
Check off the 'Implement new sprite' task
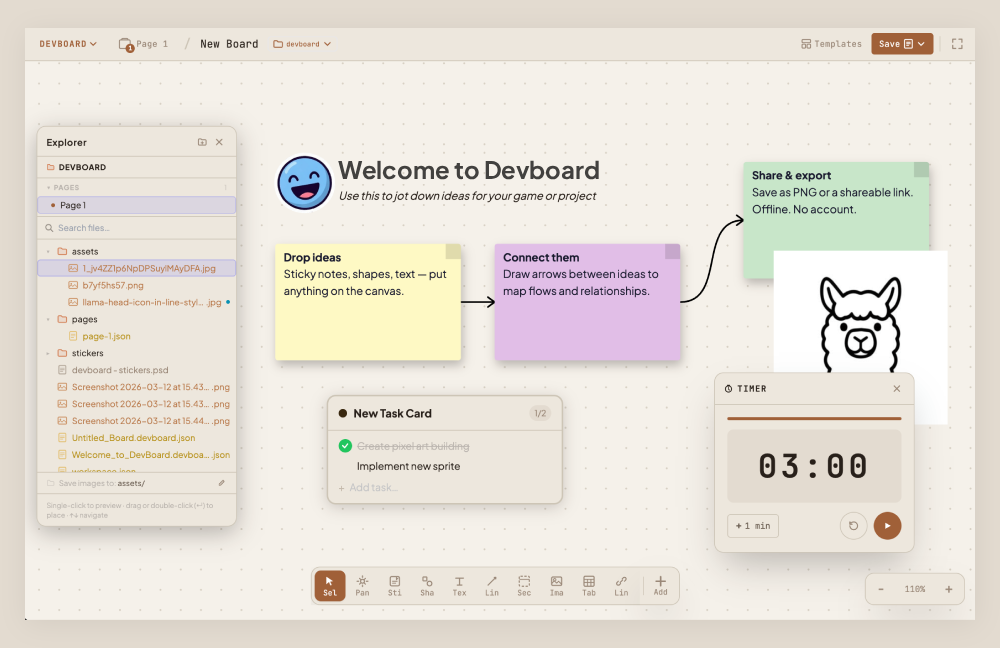345,466
